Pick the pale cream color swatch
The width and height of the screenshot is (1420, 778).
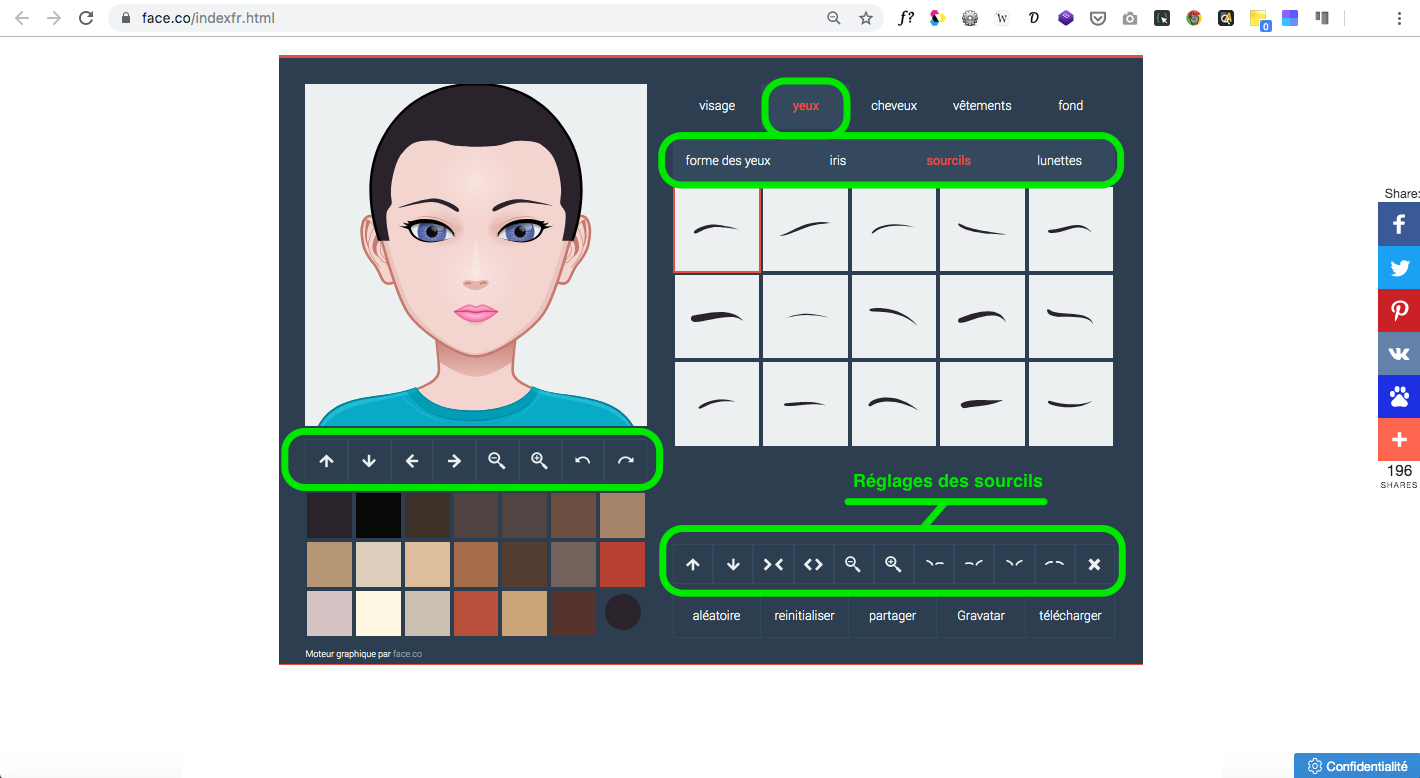pos(379,613)
